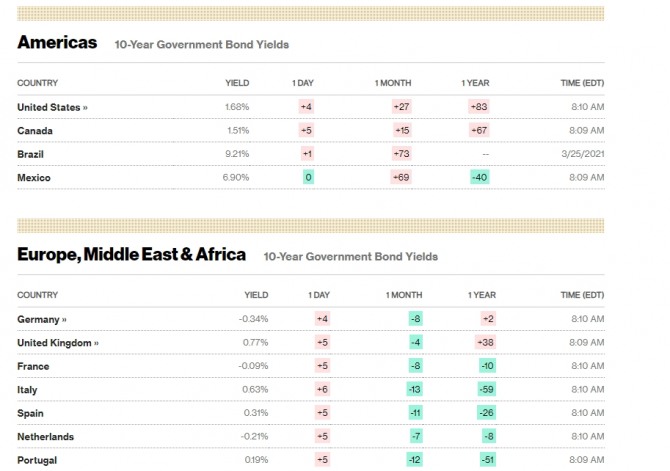
Task: Click the Italy country name
Action: (x=27, y=390)
